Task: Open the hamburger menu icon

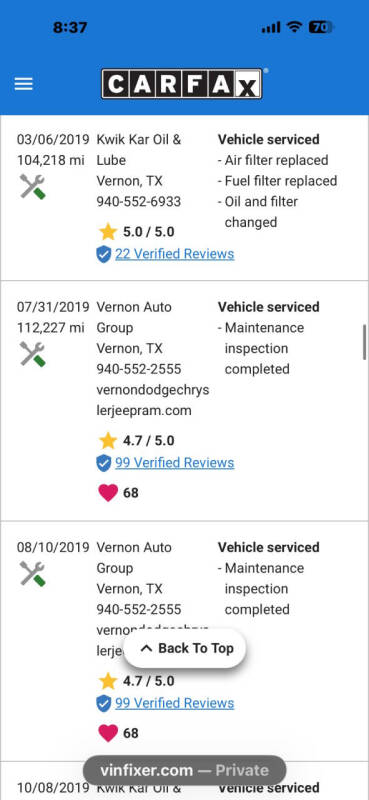Action: point(23,84)
